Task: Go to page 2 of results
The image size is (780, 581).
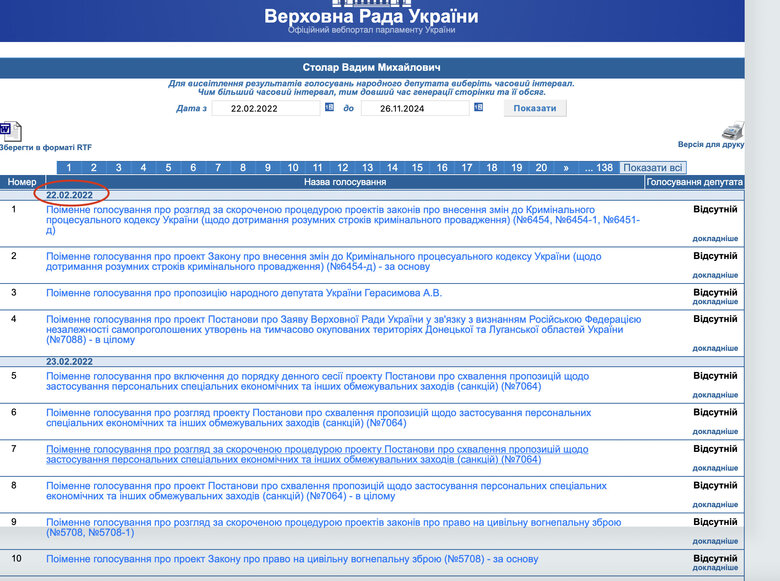Action: 93,168
